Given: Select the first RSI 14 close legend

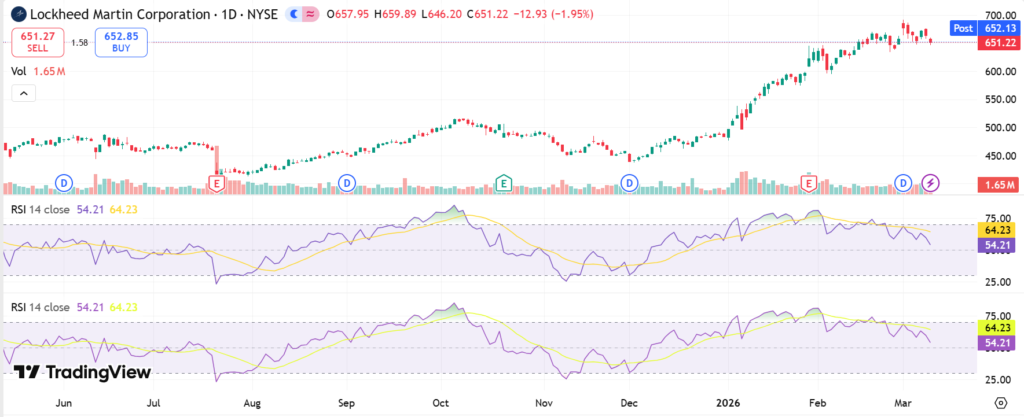Looking at the screenshot, I should point(40,209).
